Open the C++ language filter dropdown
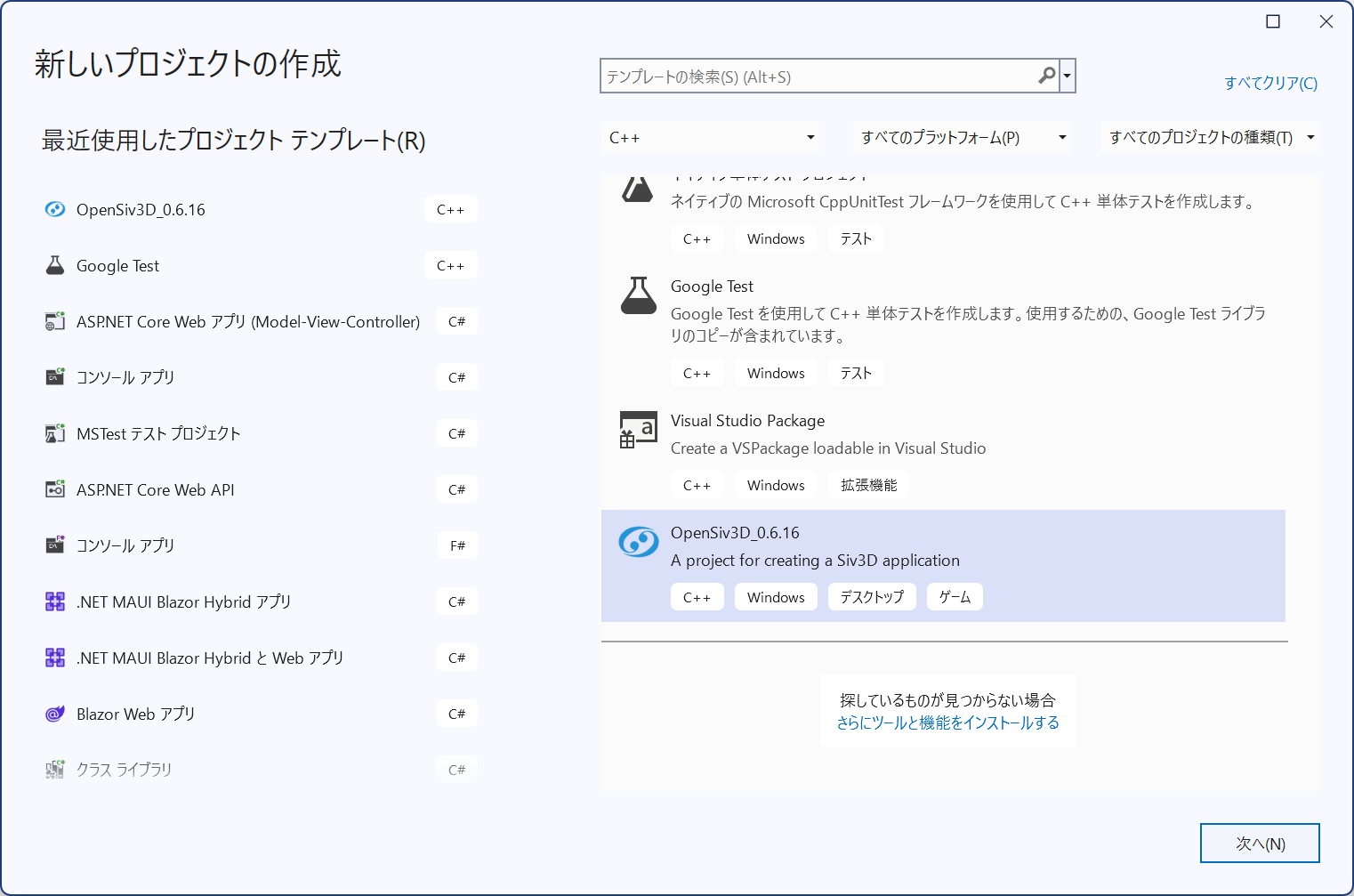 coord(711,138)
